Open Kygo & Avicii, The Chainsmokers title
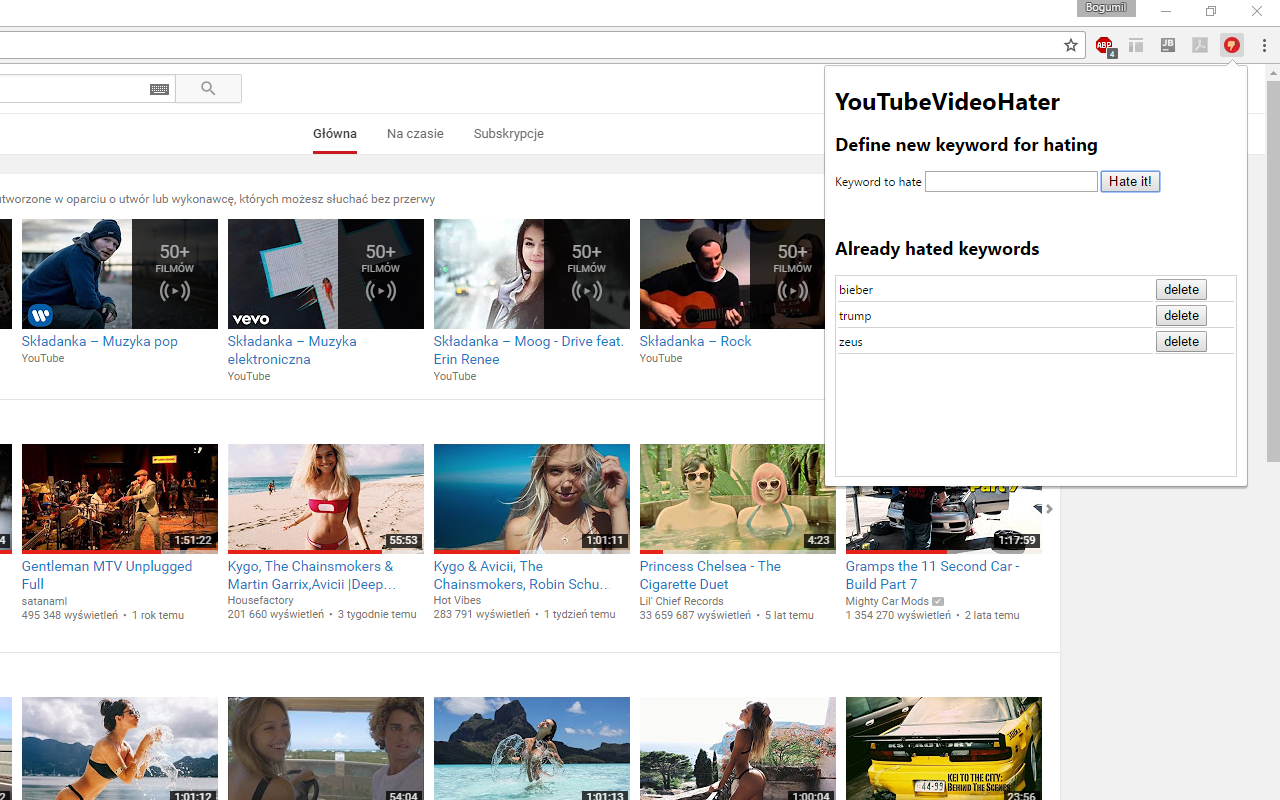This screenshot has width=1280, height=800. point(521,575)
